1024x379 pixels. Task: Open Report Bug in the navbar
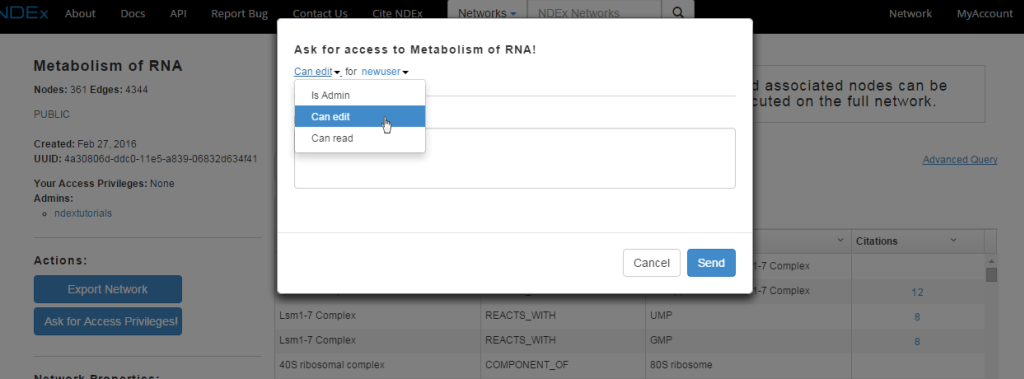tap(240, 13)
